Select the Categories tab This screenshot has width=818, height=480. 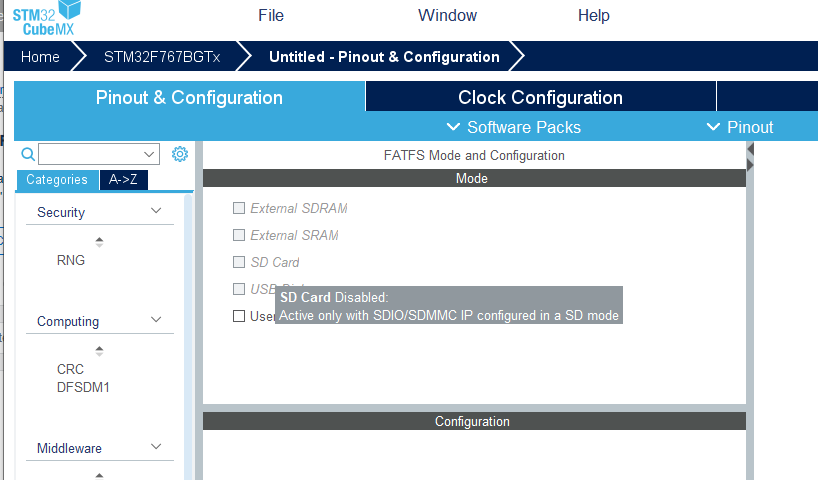[57, 179]
